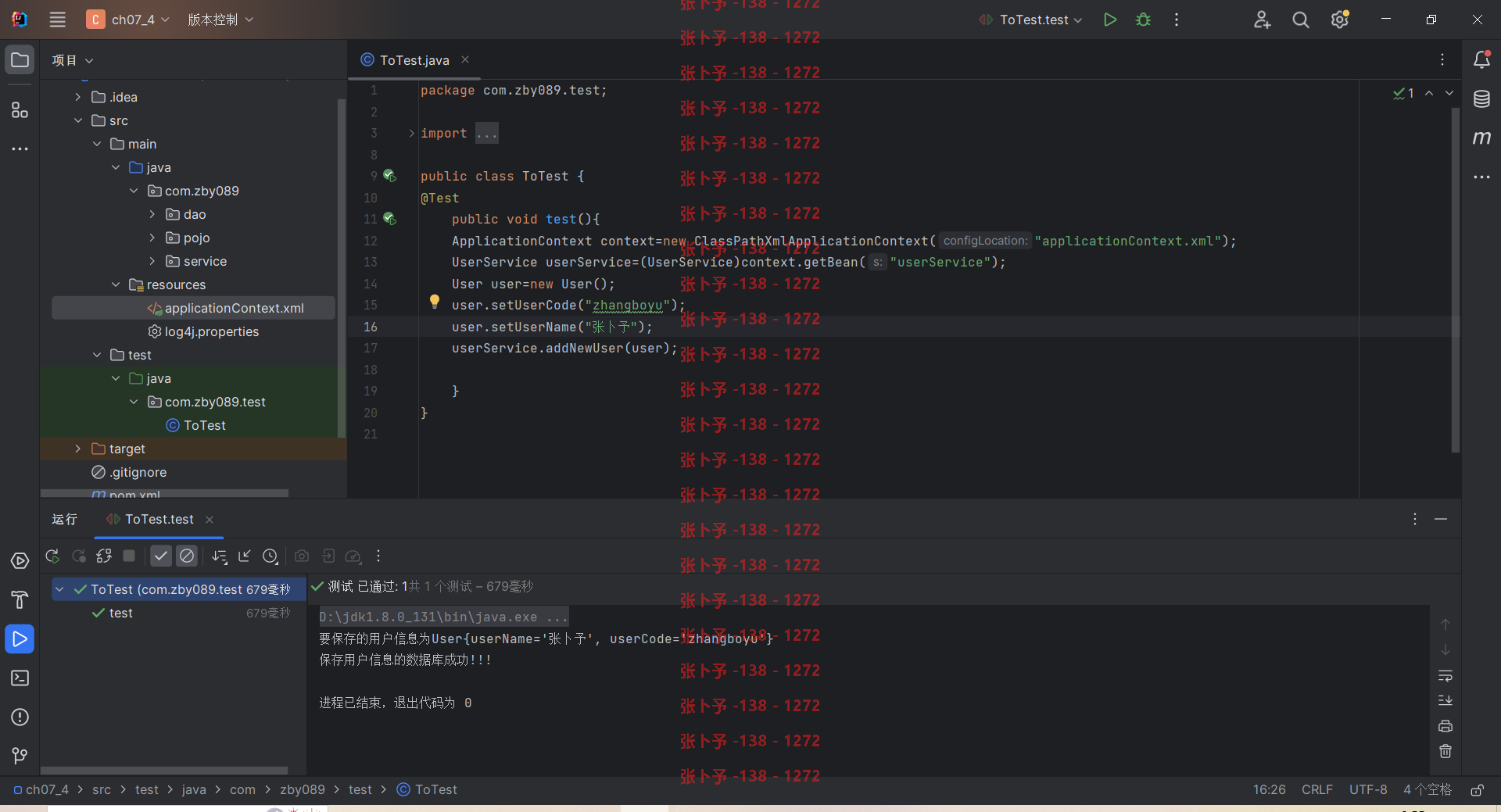Expand the target folder
This screenshot has width=1501, height=812.
coord(77,449)
